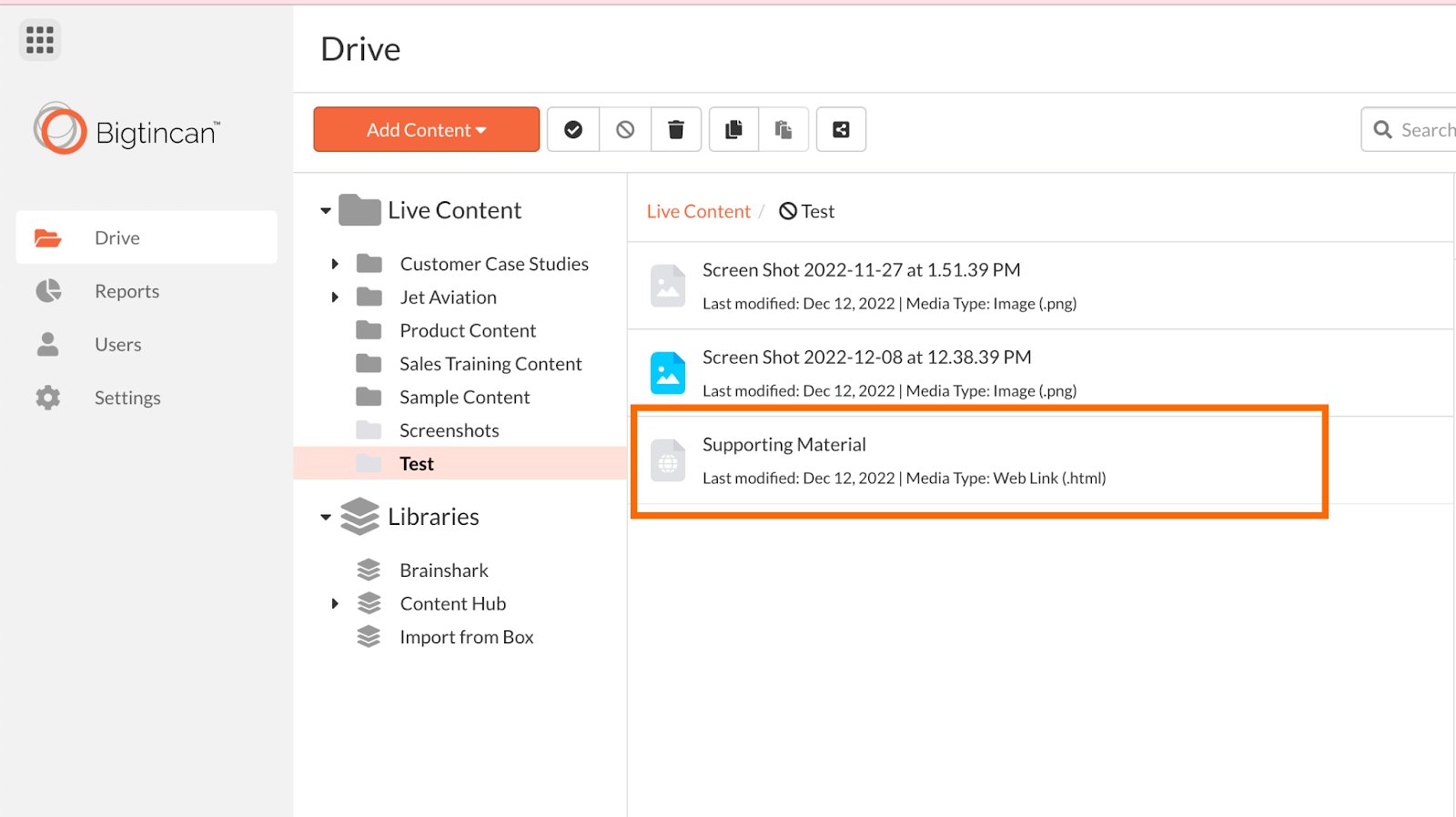
Task: Click the Customer Case Studies folder icon
Action: pos(369,264)
